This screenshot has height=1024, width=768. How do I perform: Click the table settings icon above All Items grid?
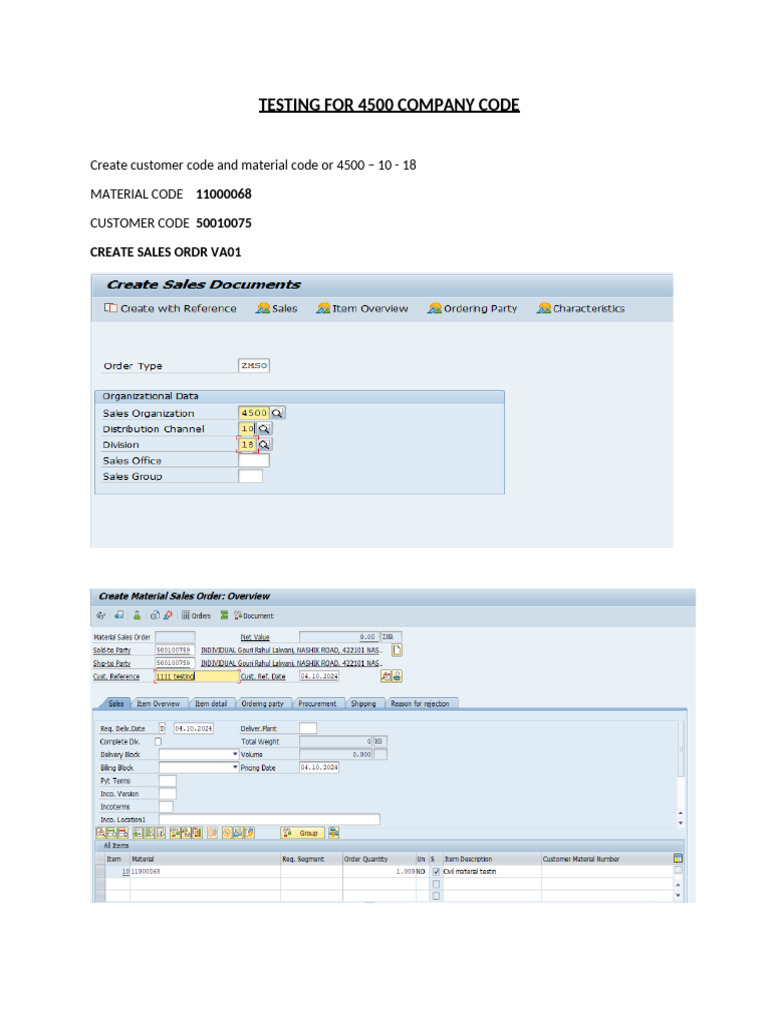[x=678, y=858]
